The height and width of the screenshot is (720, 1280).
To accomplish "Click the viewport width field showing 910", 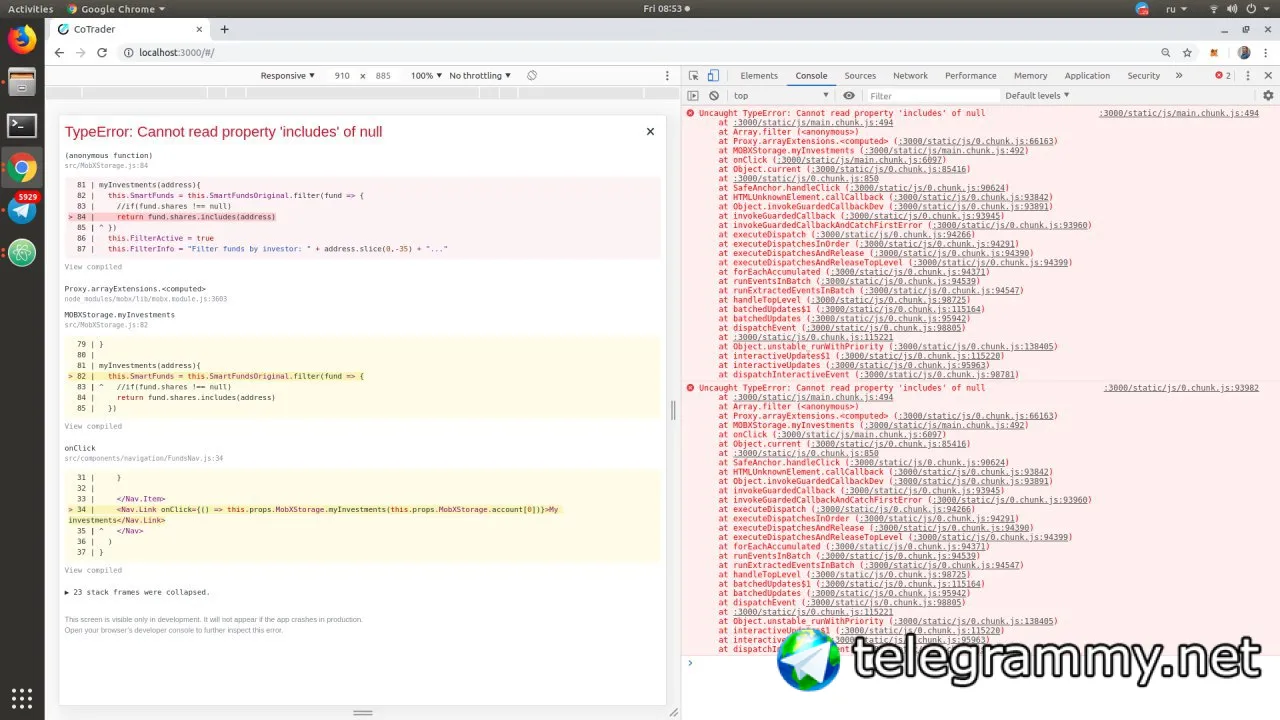I will (342, 76).
